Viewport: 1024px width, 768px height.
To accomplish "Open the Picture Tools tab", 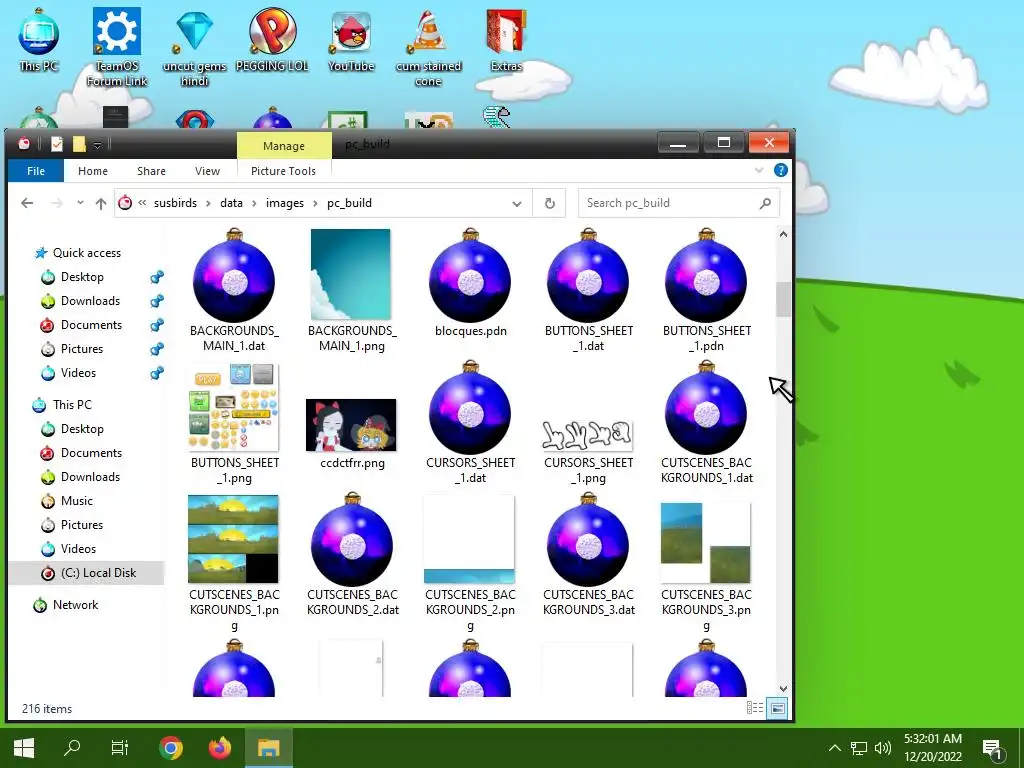I will pos(283,171).
